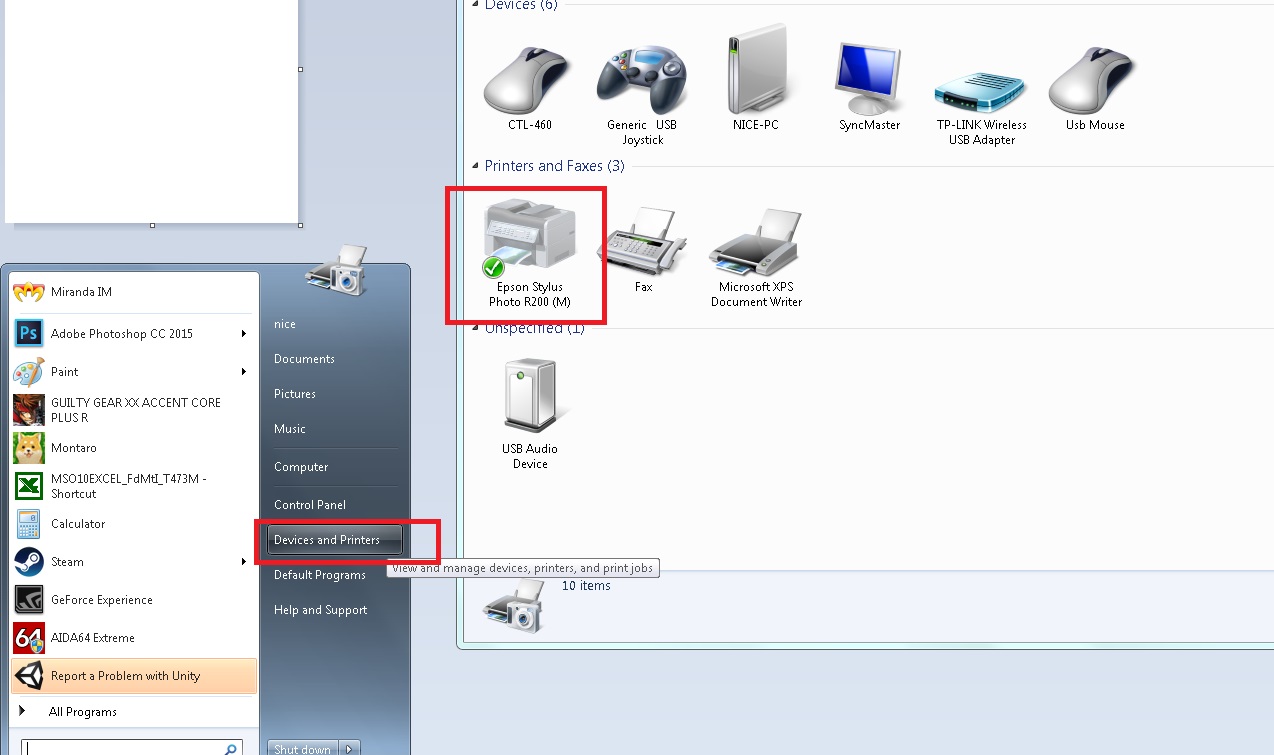Open Control Panel from Start menu
The height and width of the screenshot is (755, 1274).
310,505
